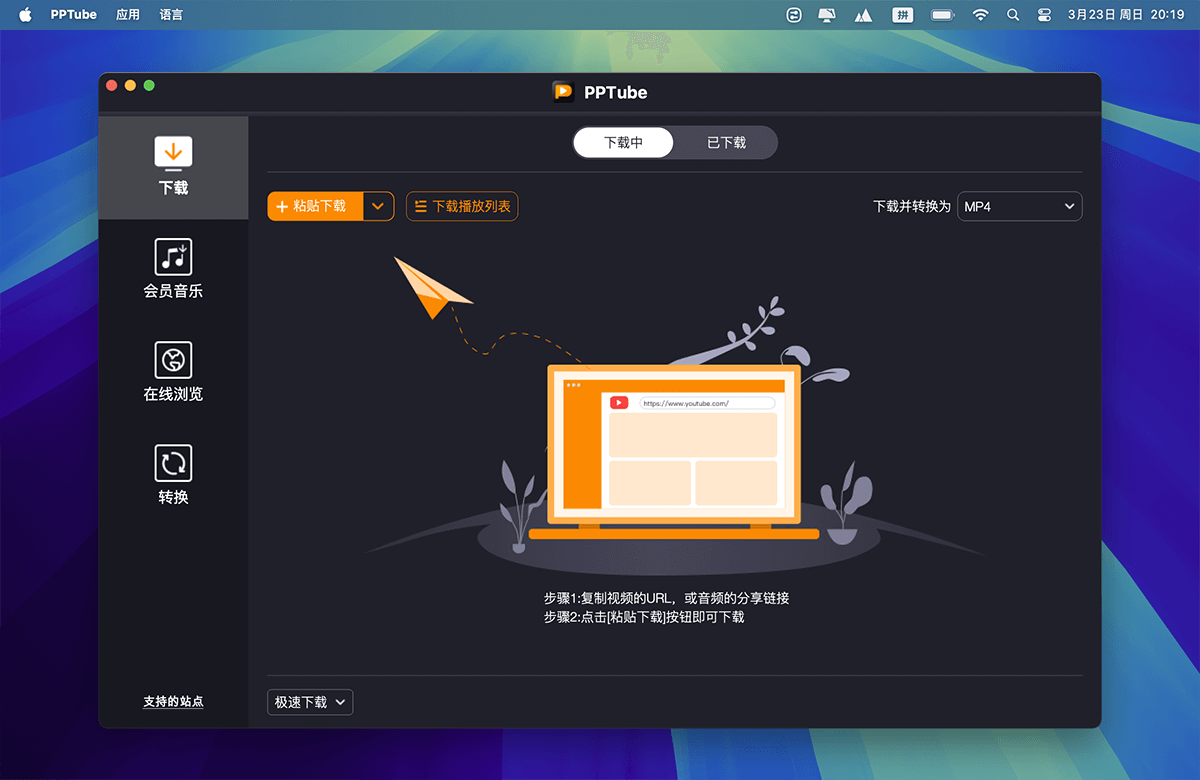Open the Apple menu

coord(25,14)
